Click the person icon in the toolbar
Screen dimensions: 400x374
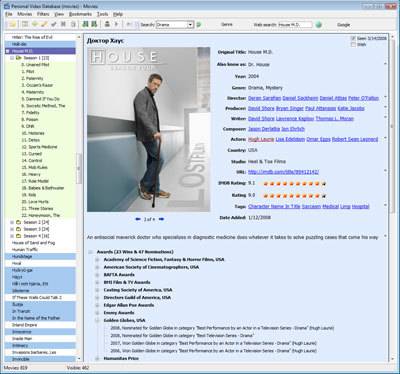click(x=107, y=24)
